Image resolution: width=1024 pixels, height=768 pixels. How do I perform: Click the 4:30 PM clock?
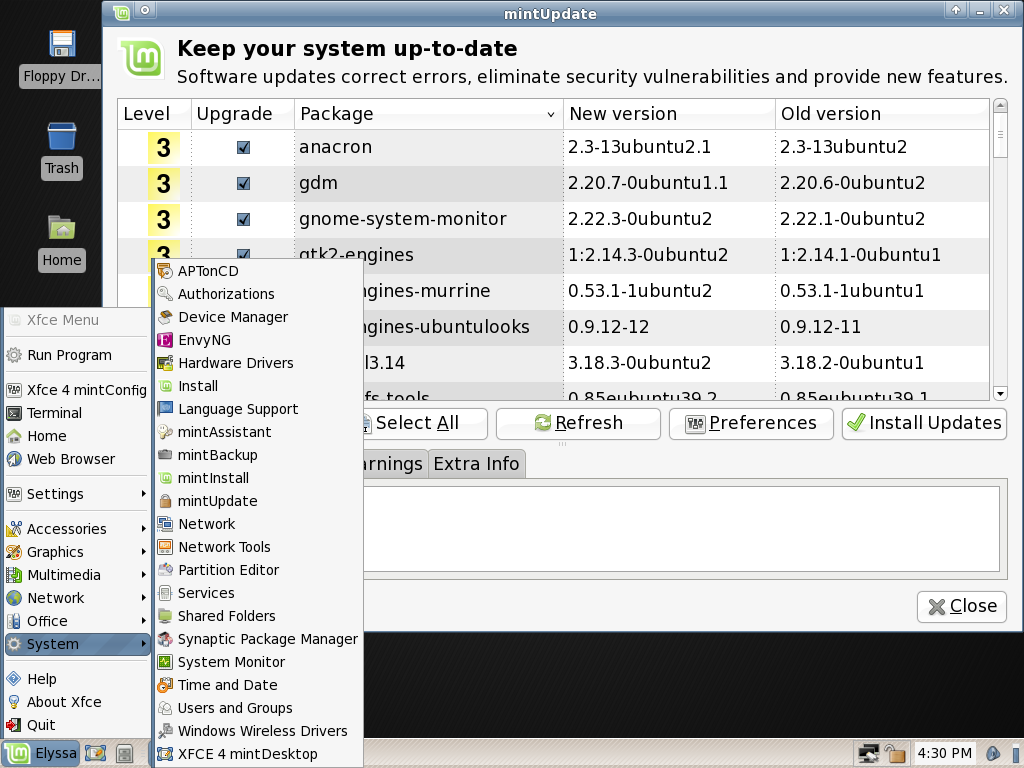[x=944, y=754]
